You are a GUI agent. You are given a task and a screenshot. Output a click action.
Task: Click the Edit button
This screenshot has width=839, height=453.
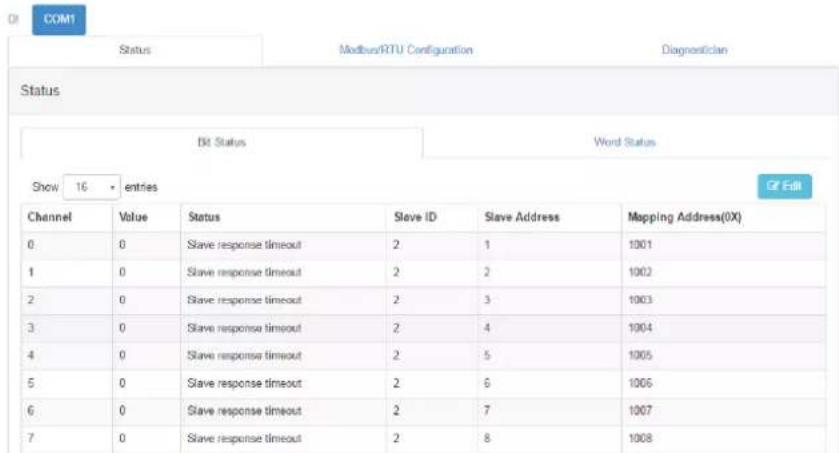pyautogui.click(x=784, y=186)
